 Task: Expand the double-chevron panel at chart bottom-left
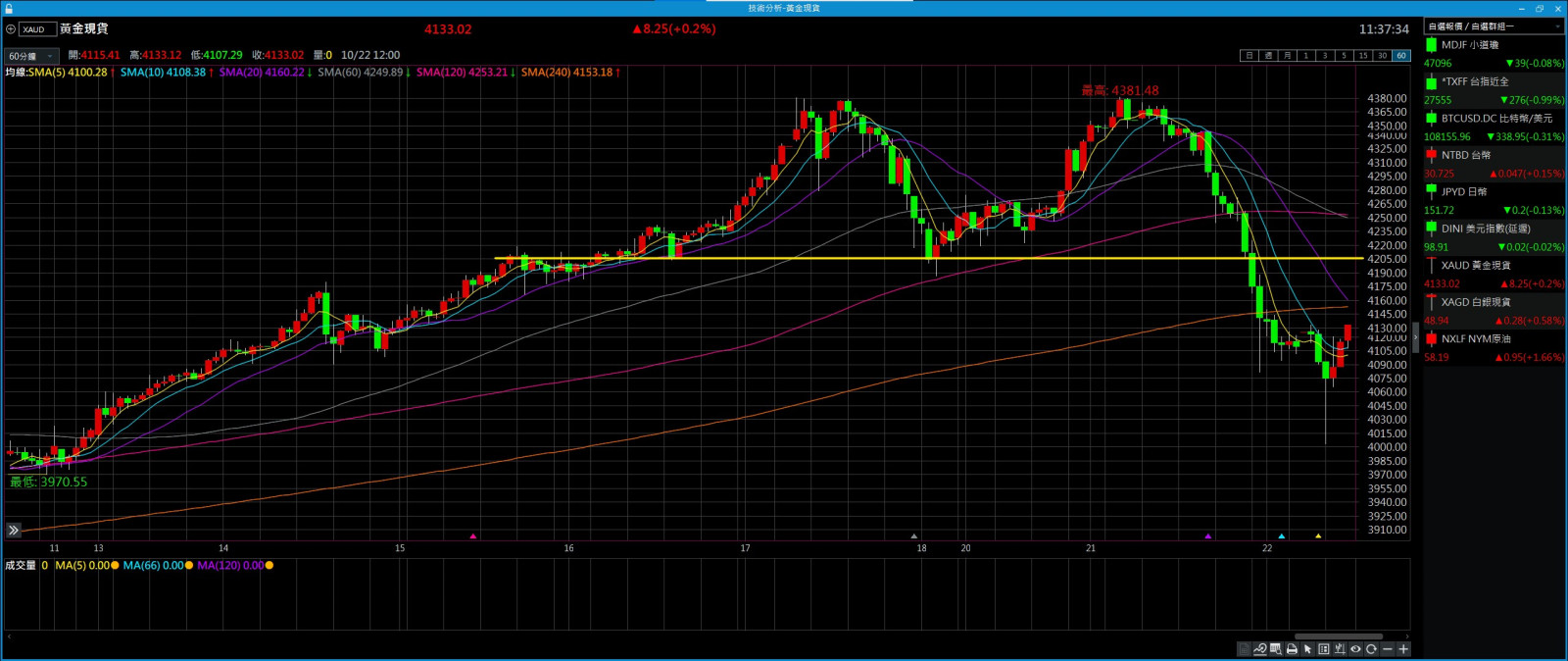point(14,530)
